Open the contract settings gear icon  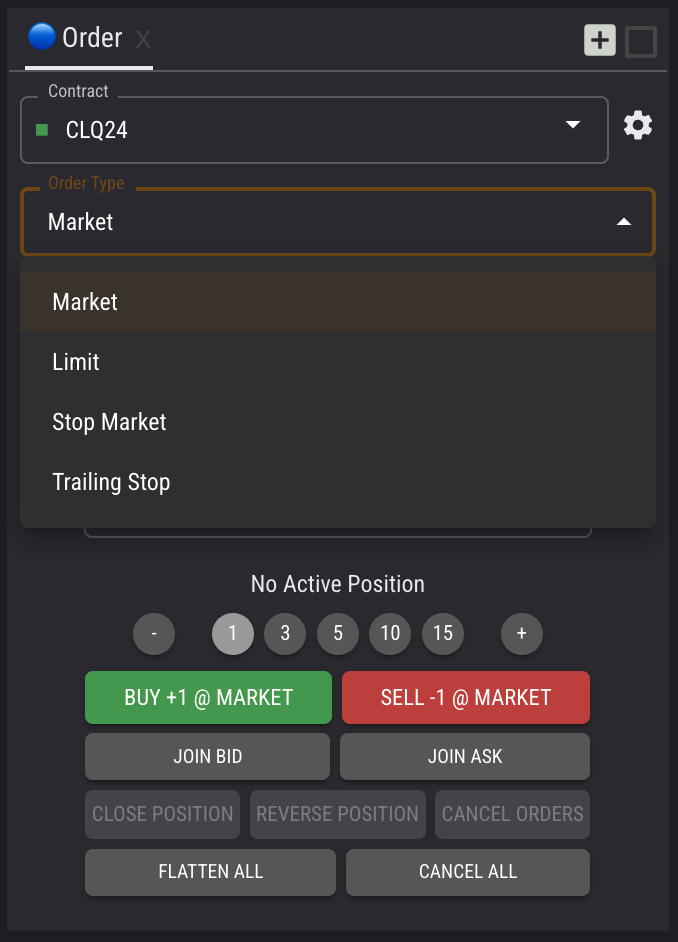click(x=638, y=126)
